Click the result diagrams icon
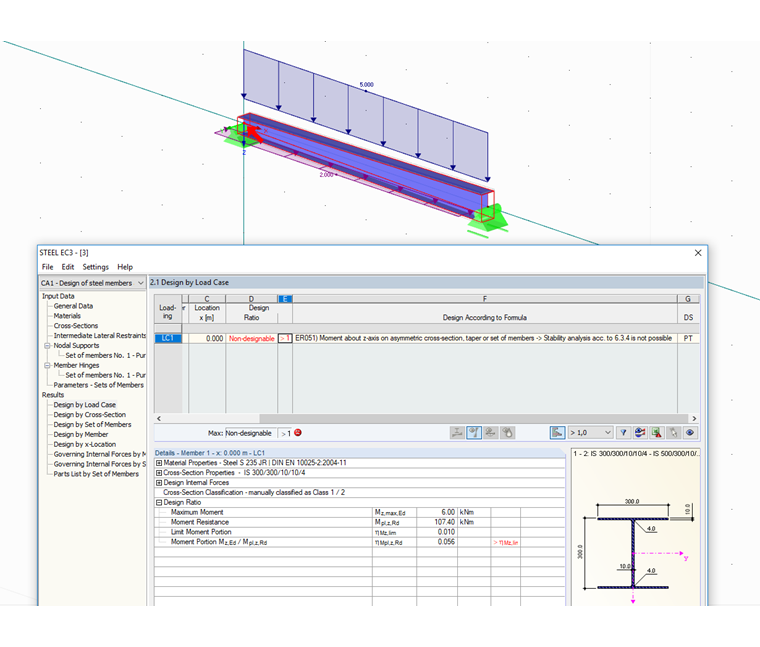 pyautogui.click(x=640, y=432)
